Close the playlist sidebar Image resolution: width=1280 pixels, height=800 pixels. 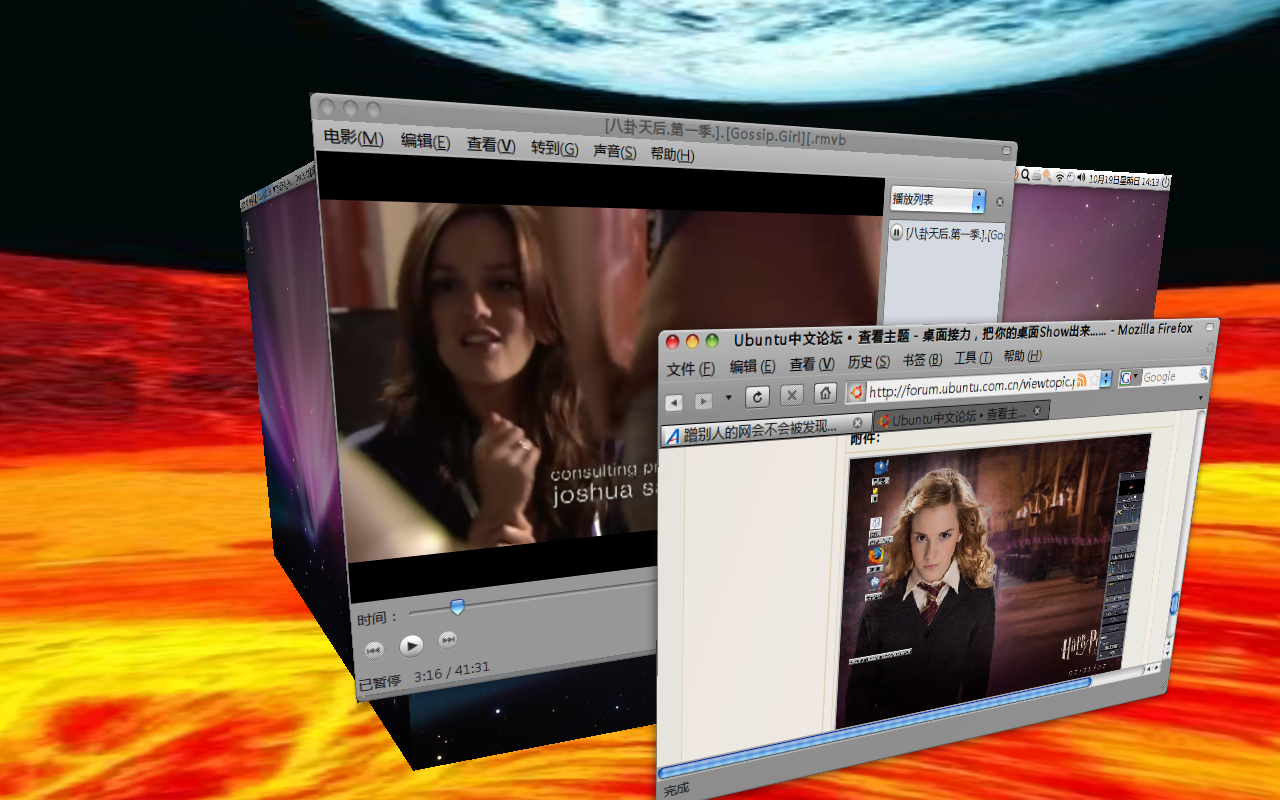click(998, 202)
